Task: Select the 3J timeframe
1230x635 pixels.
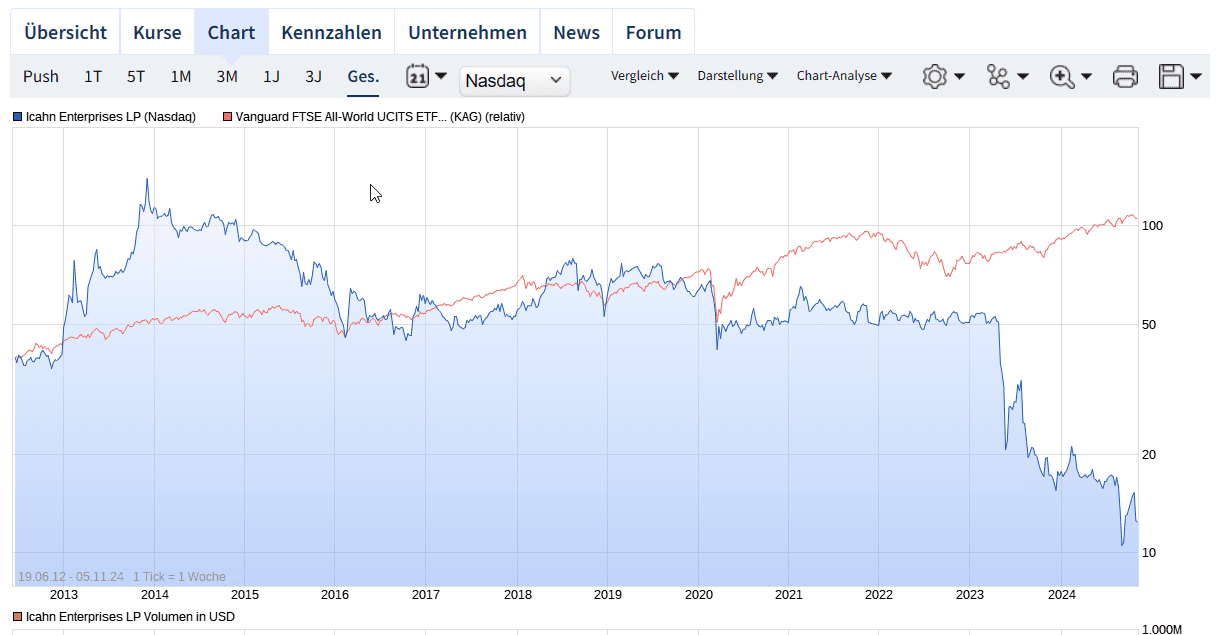Action: point(314,76)
